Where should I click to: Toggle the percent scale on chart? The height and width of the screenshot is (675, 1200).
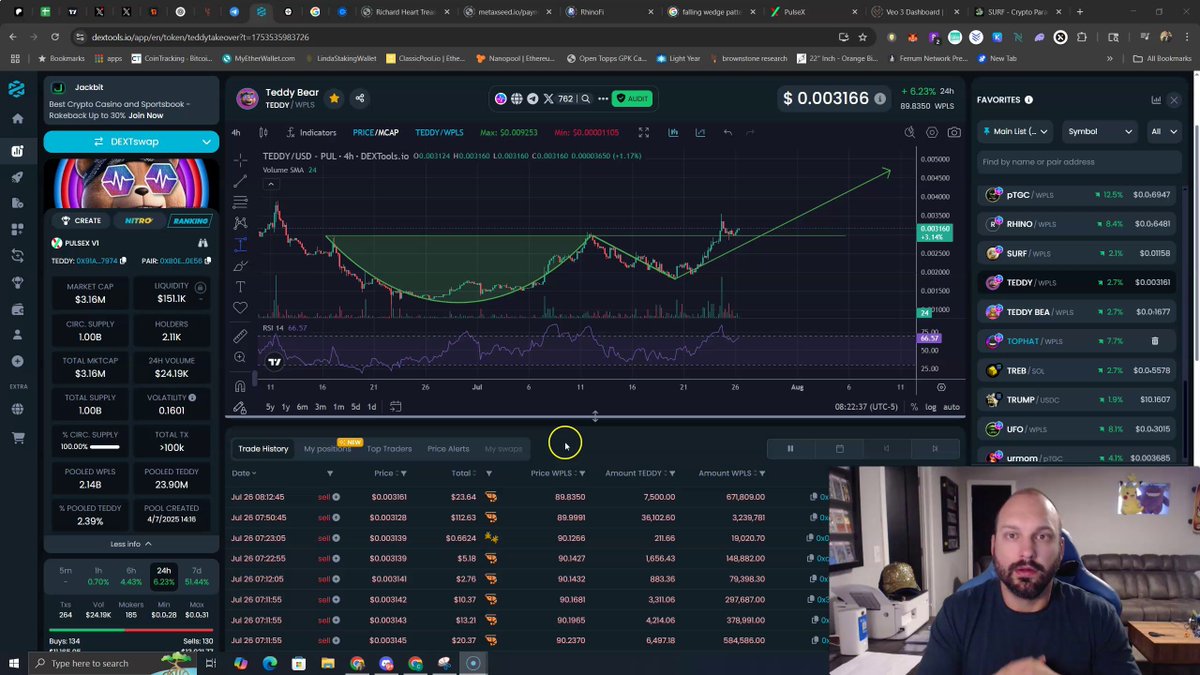pyautogui.click(x=914, y=407)
